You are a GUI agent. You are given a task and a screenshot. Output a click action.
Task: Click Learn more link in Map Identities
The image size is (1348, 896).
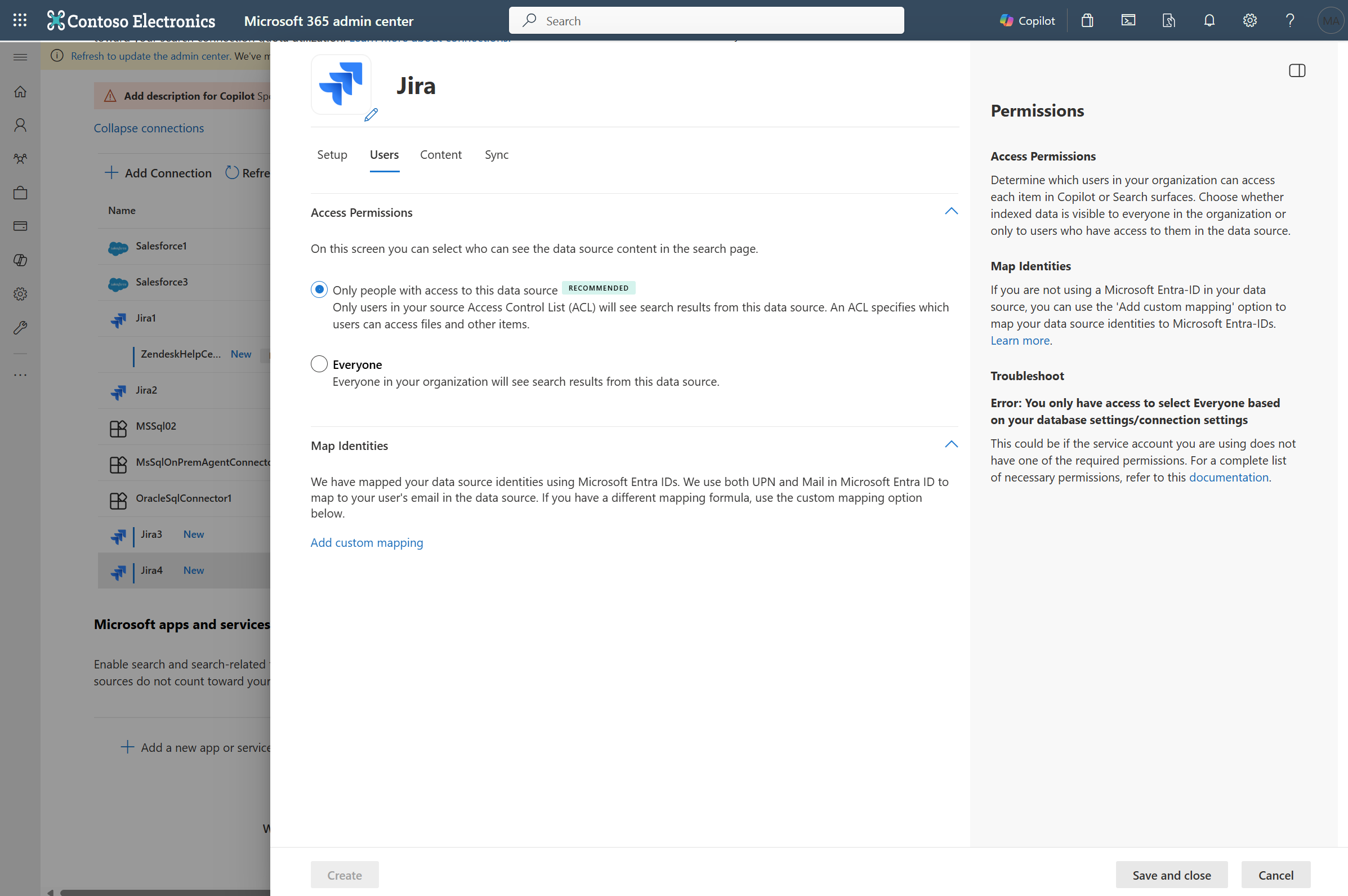1020,341
